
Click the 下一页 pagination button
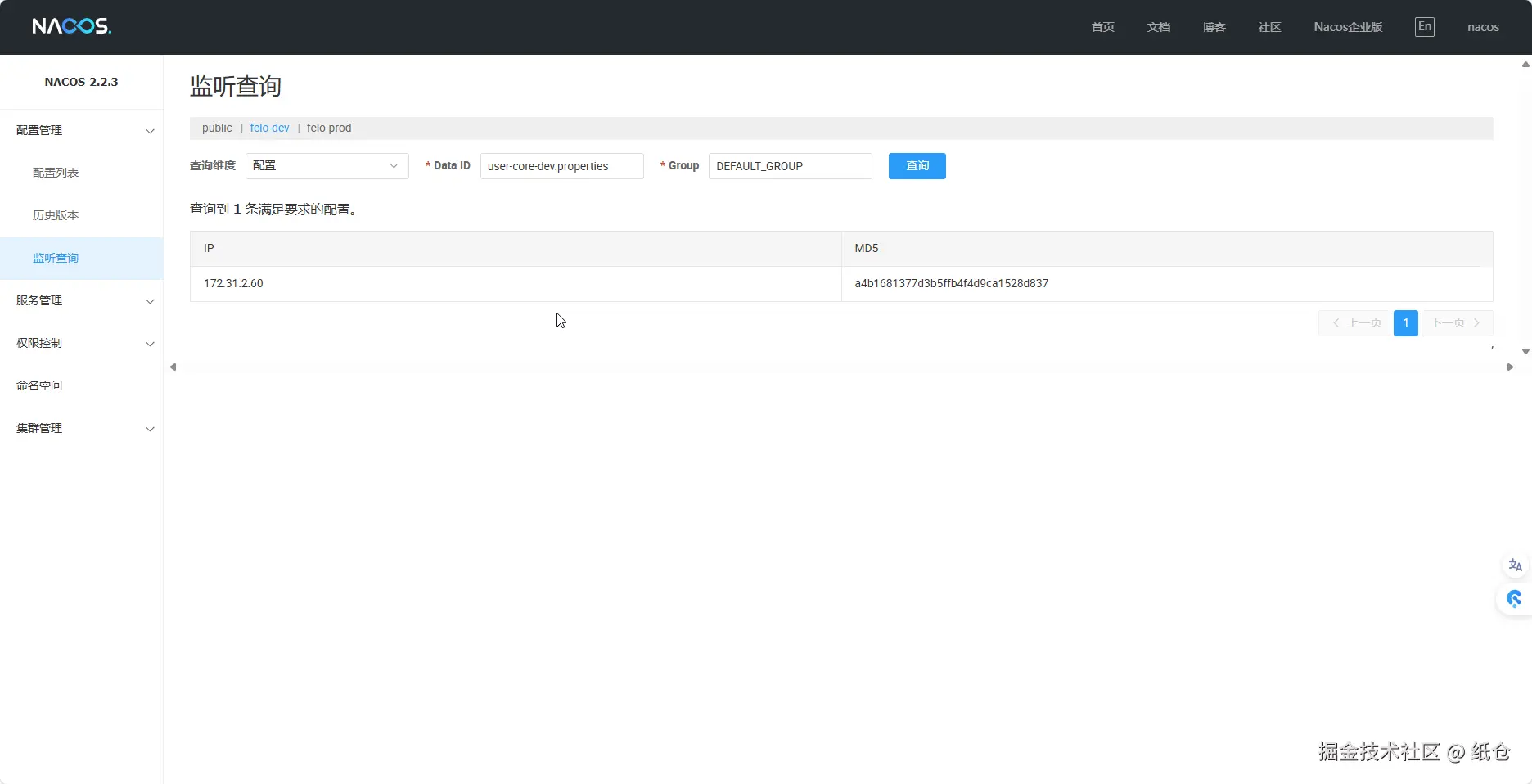point(1458,322)
